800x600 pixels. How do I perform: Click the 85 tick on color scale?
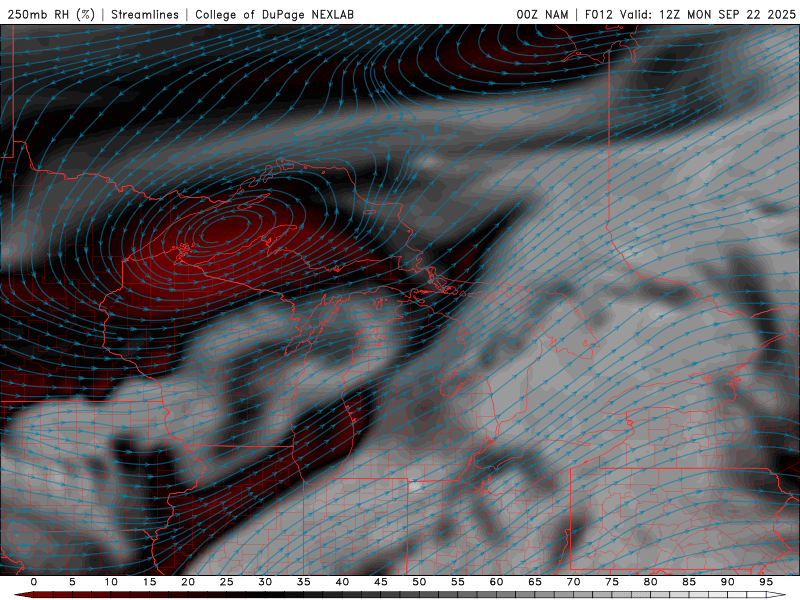689,582
